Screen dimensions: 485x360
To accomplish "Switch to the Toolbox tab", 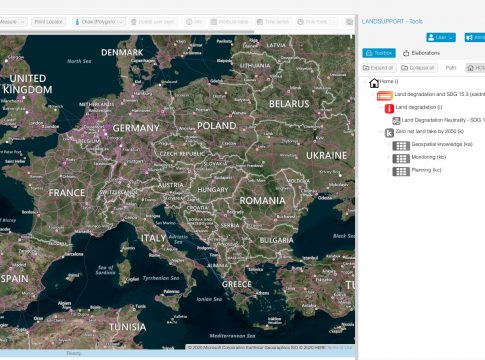I will click(x=379, y=53).
